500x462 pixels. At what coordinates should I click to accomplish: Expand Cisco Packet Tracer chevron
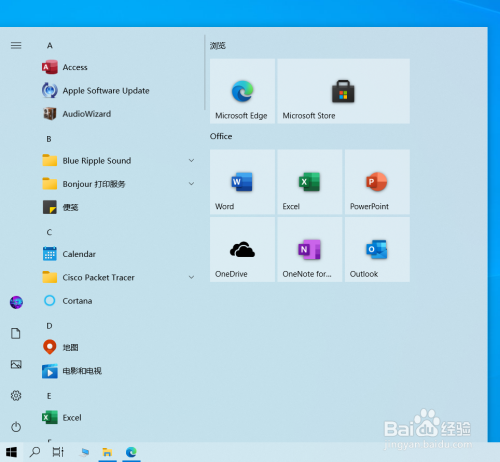click(191, 277)
